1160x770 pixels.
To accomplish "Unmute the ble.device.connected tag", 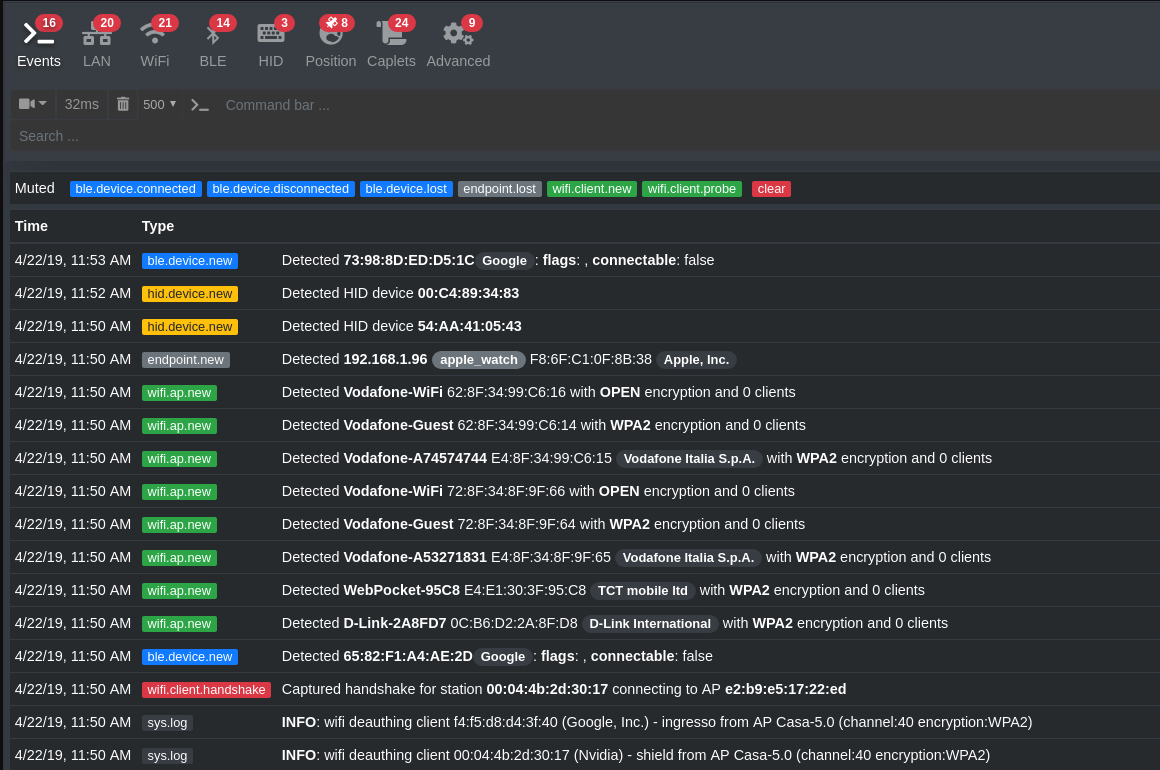I will [136, 189].
